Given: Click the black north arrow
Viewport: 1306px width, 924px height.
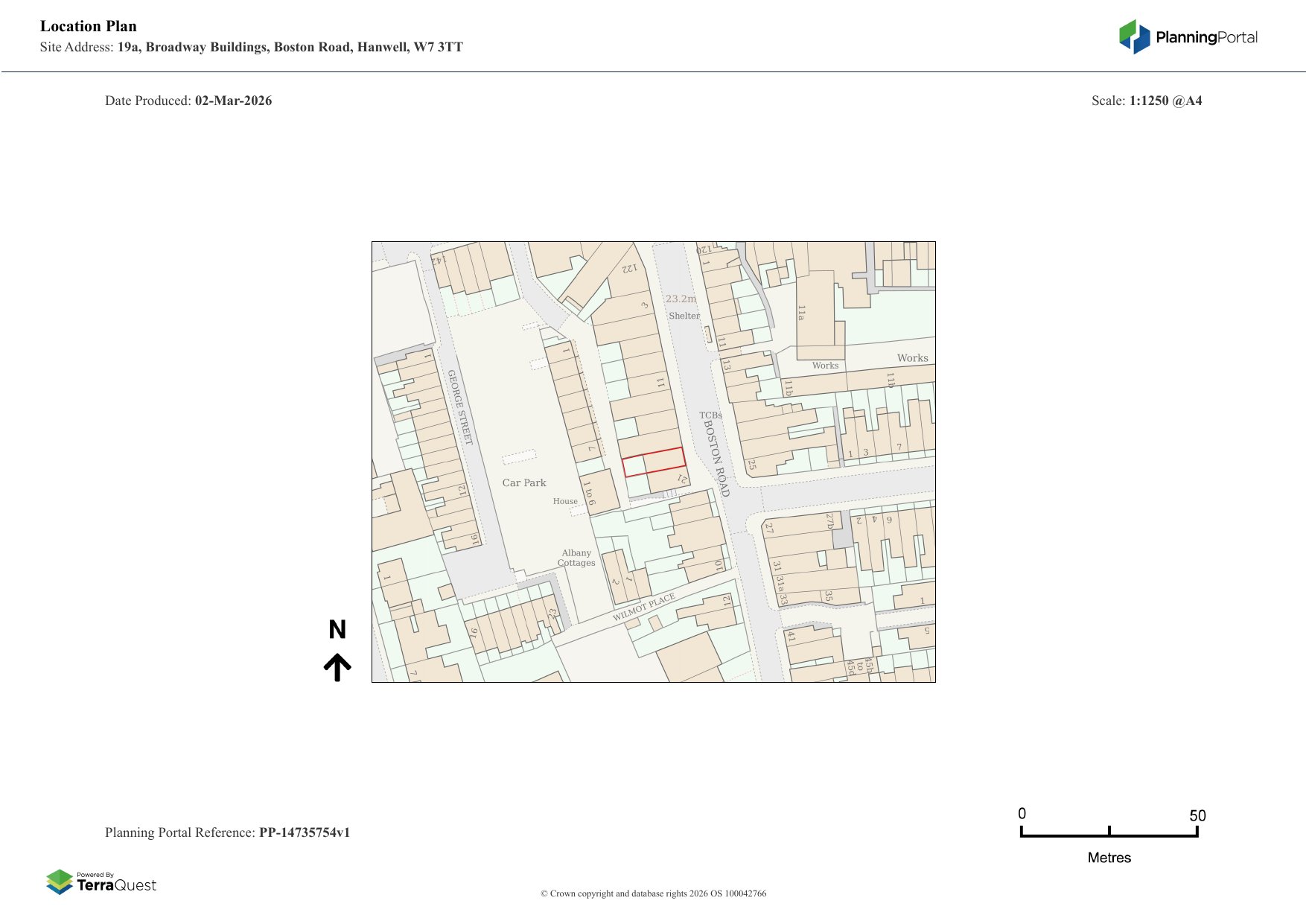Looking at the screenshot, I should pyautogui.click(x=337, y=667).
